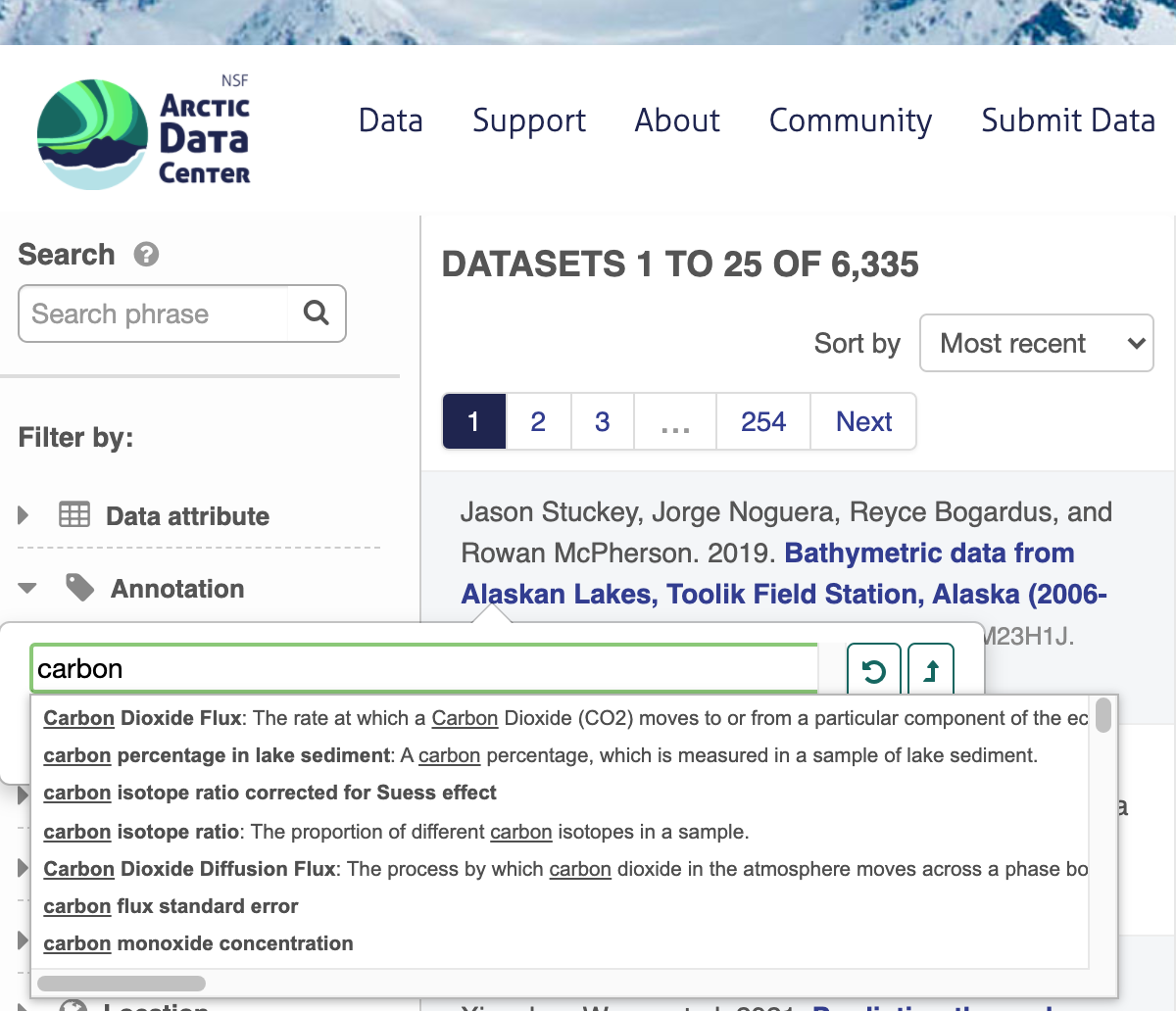This screenshot has height=1011, width=1176.
Task: Jump to results page 254
Action: [762, 421]
